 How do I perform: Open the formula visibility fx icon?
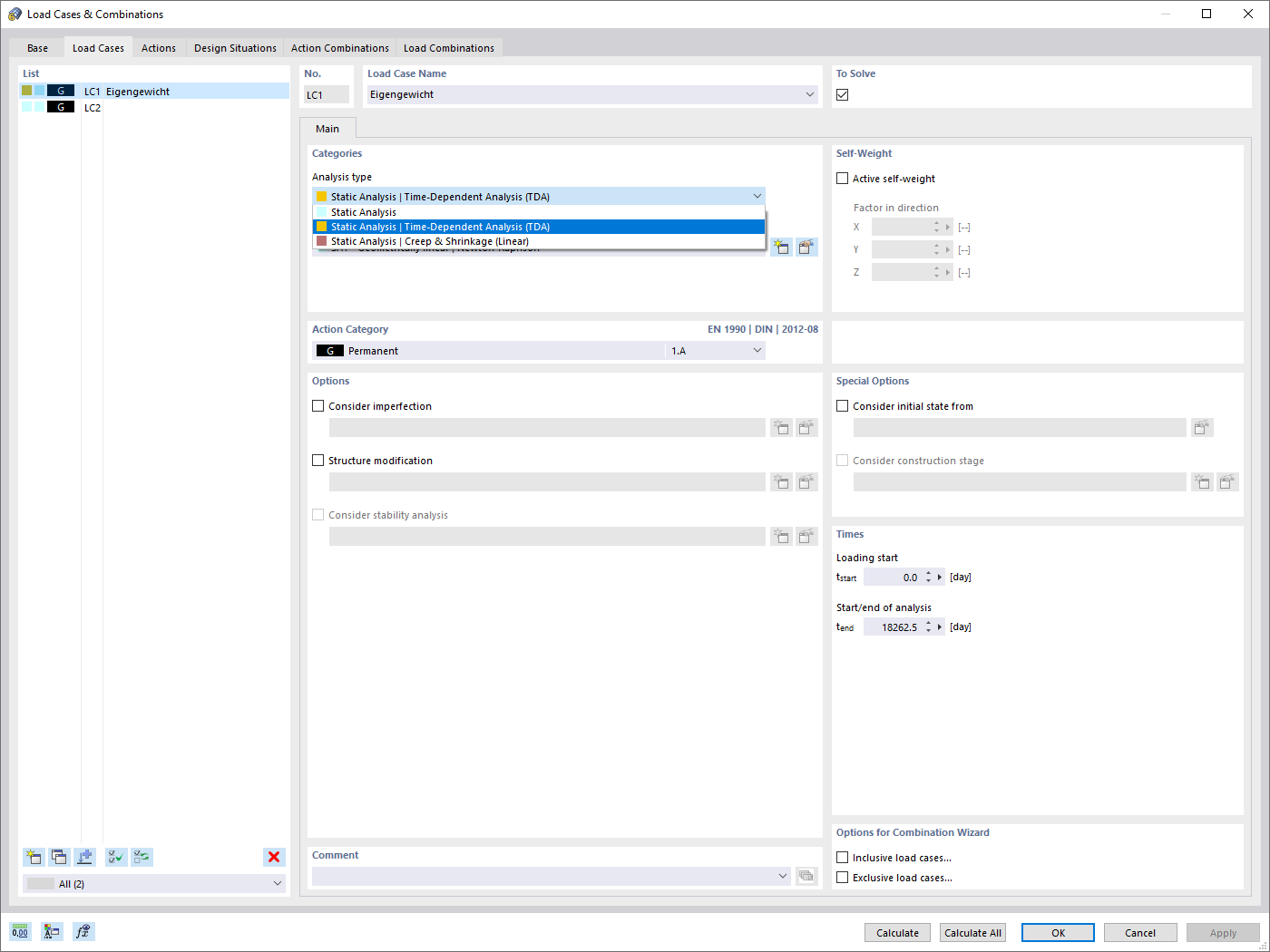[x=83, y=931]
